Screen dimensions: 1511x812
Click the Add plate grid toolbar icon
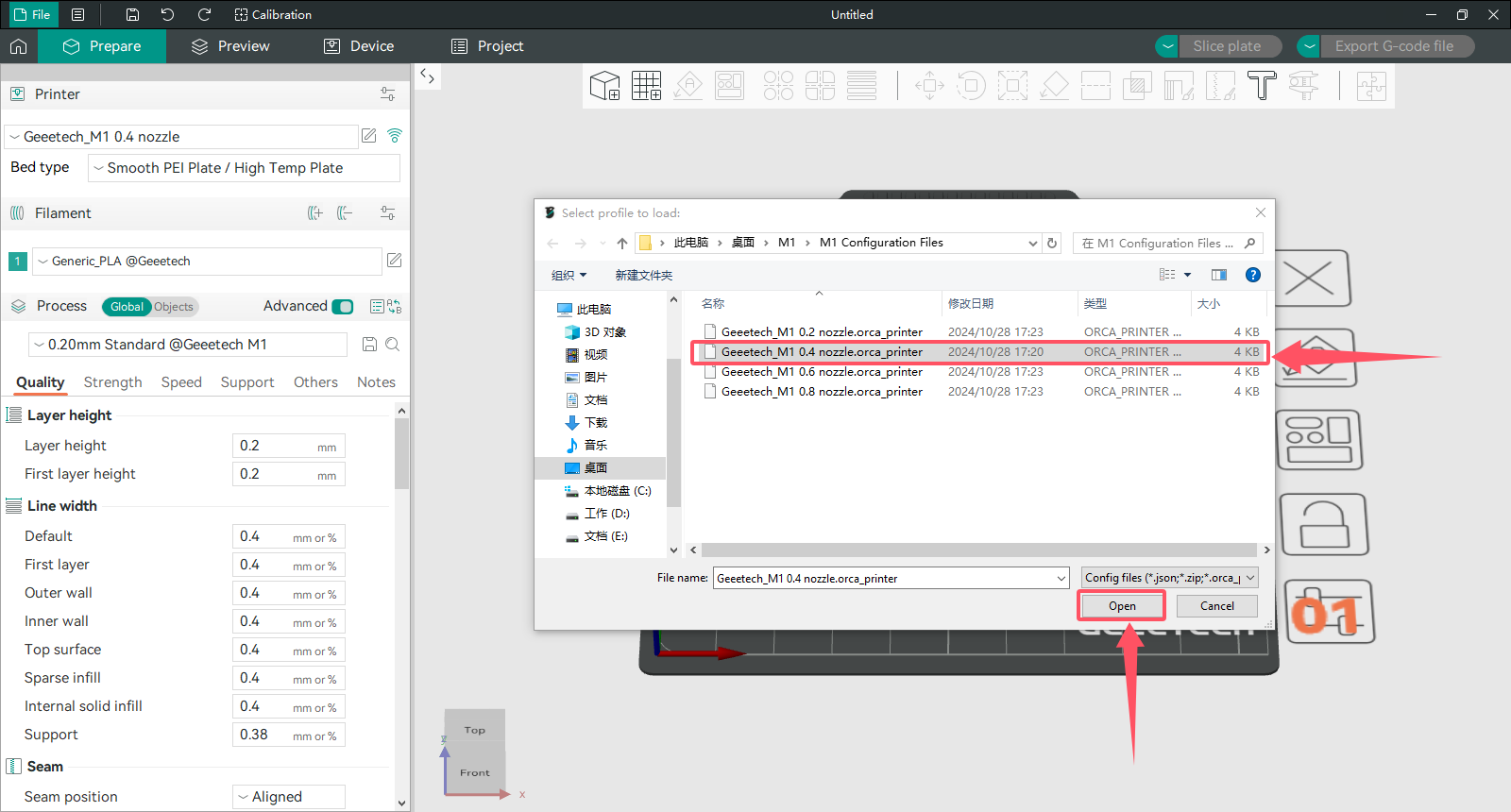647,86
